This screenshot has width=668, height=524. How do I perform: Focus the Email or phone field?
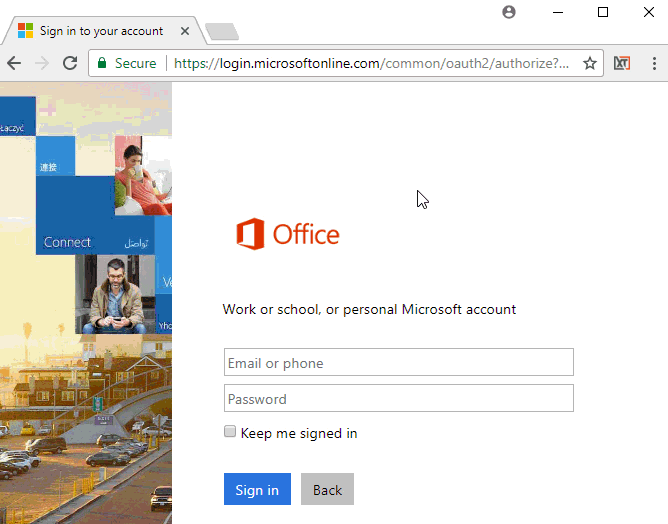click(x=398, y=362)
